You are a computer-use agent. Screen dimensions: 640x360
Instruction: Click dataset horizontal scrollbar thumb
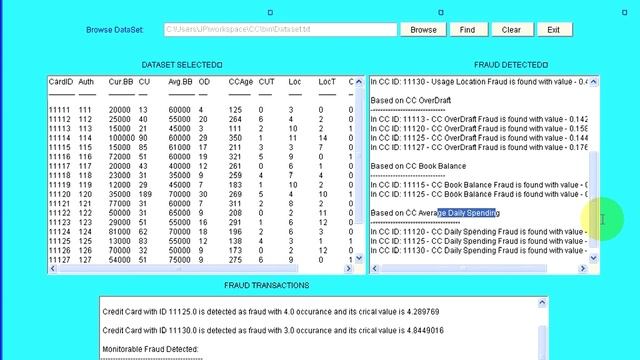coord(178,269)
